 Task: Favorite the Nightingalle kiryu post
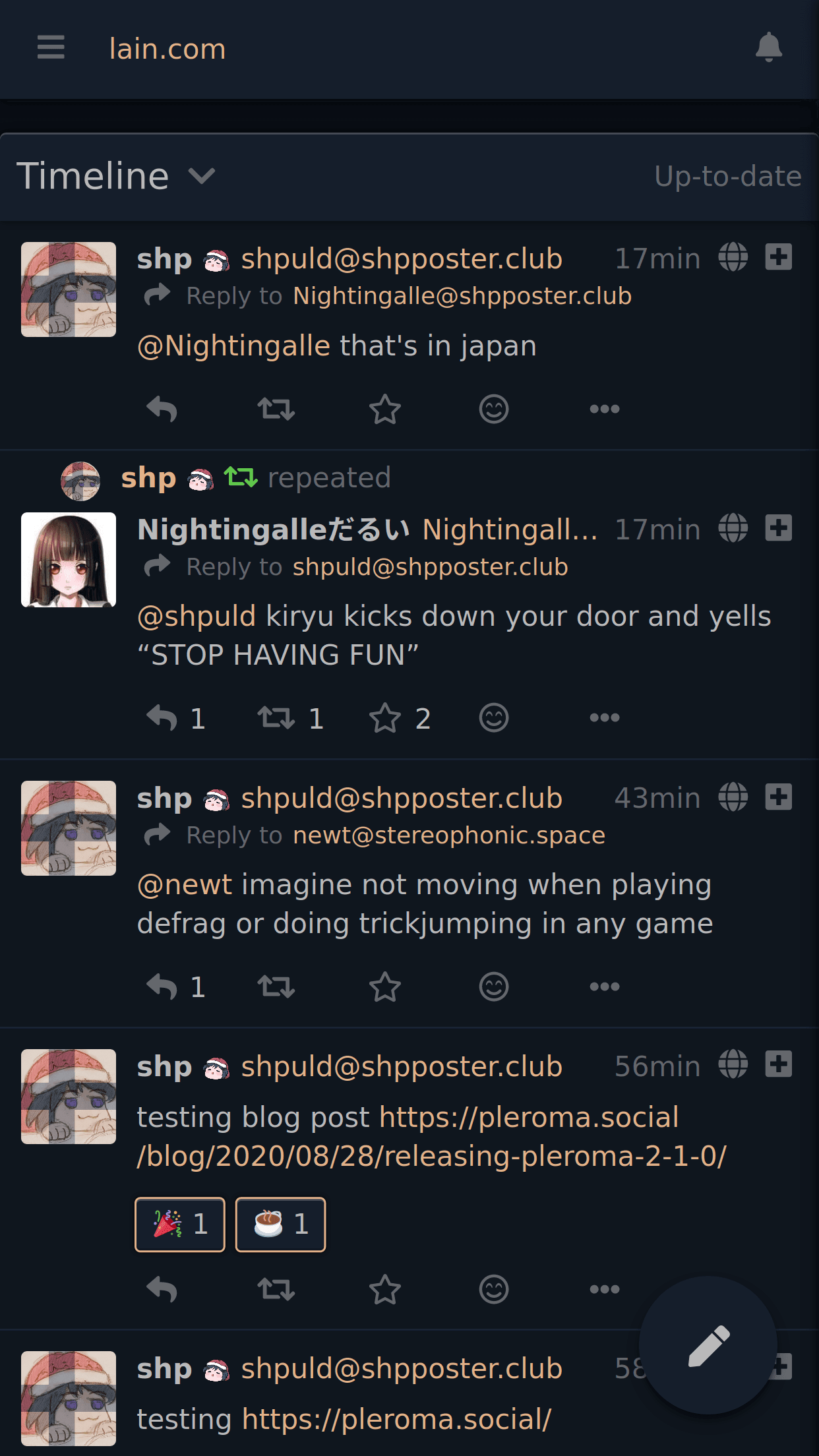pyautogui.click(x=385, y=717)
